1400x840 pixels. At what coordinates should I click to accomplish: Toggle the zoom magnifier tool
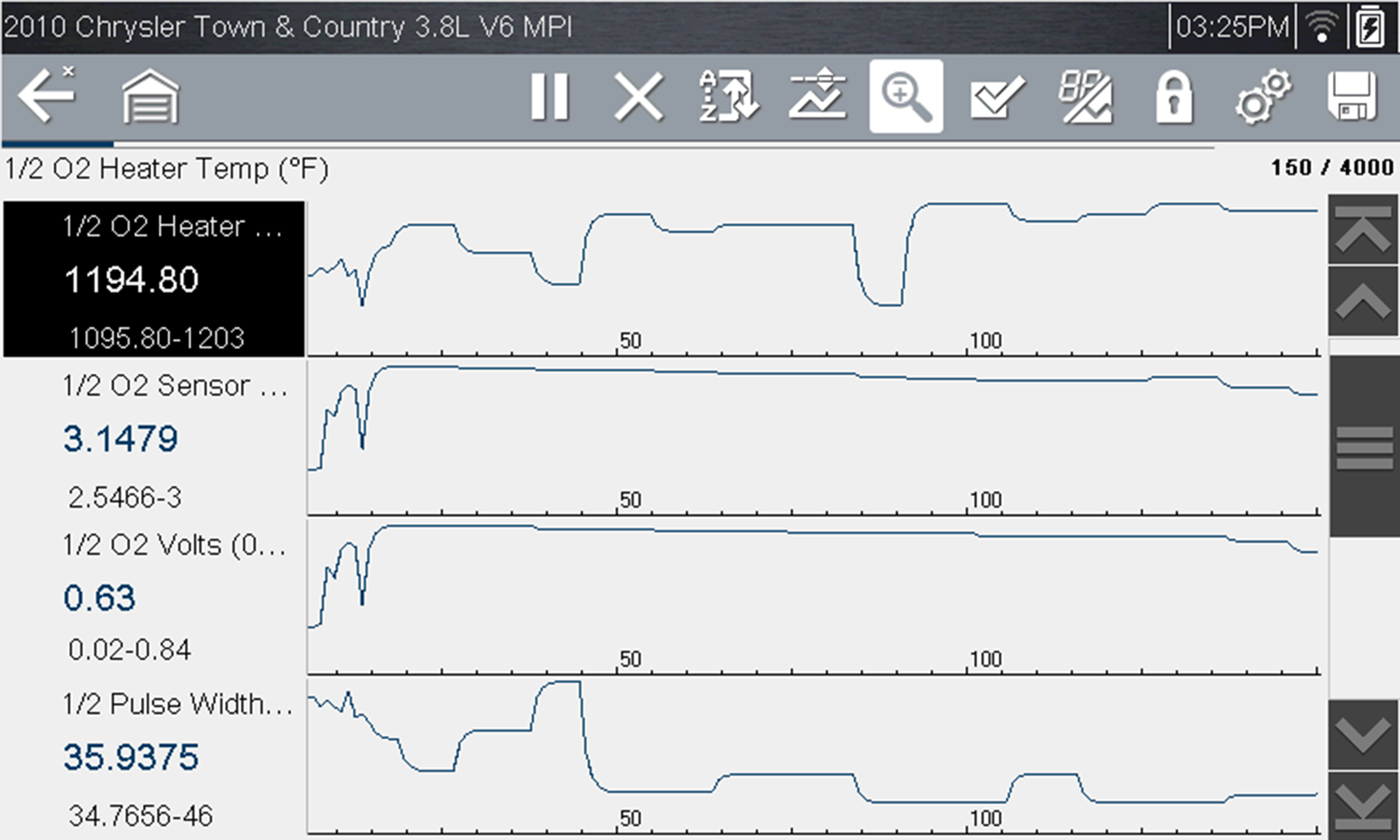click(x=906, y=97)
